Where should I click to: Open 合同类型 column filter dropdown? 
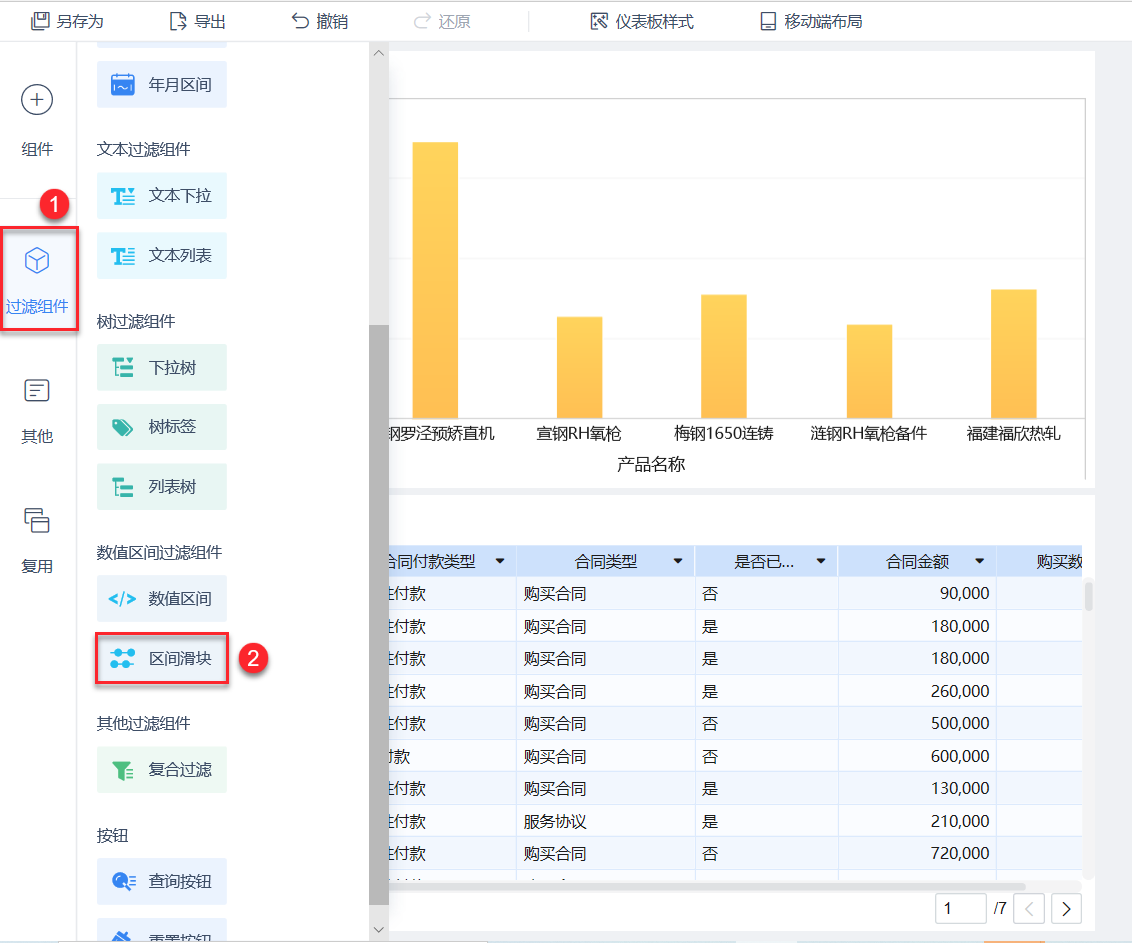678,561
